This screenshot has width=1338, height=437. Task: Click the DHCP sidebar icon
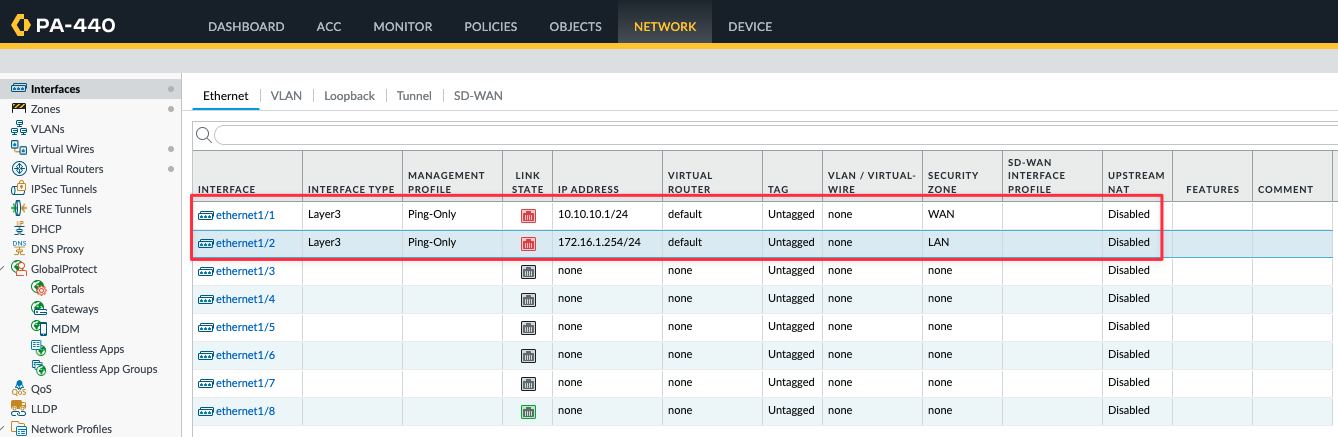click(19, 228)
